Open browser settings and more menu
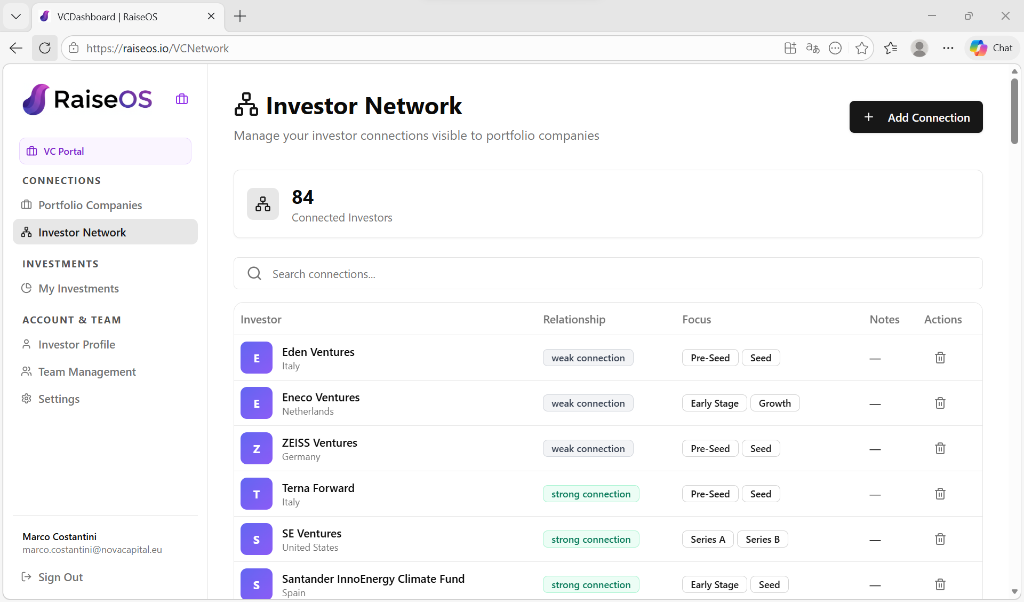The width and height of the screenshot is (1024, 602). coord(948,48)
